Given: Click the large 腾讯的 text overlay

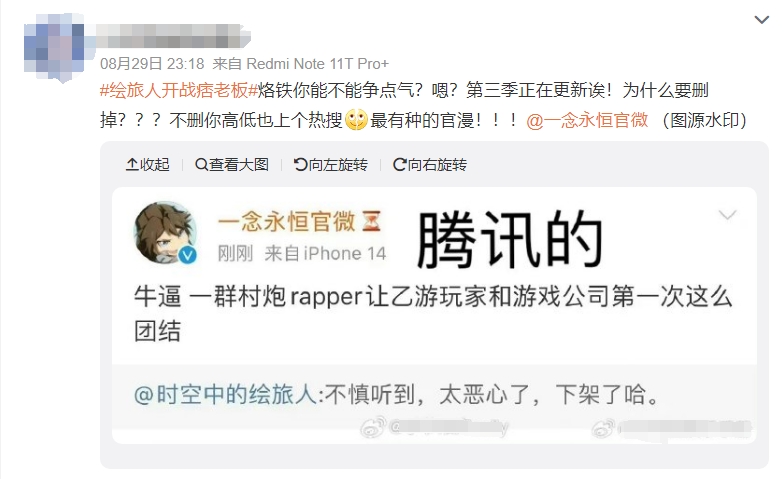Looking at the screenshot, I should 510,239.
